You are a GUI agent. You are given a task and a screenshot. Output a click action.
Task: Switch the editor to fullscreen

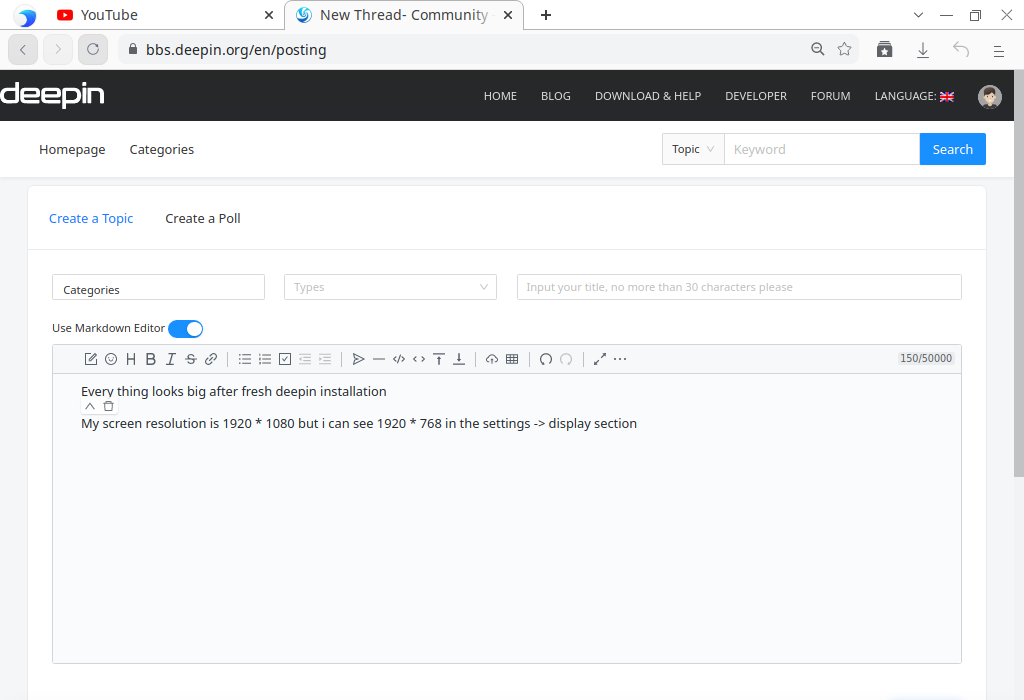coord(600,359)
